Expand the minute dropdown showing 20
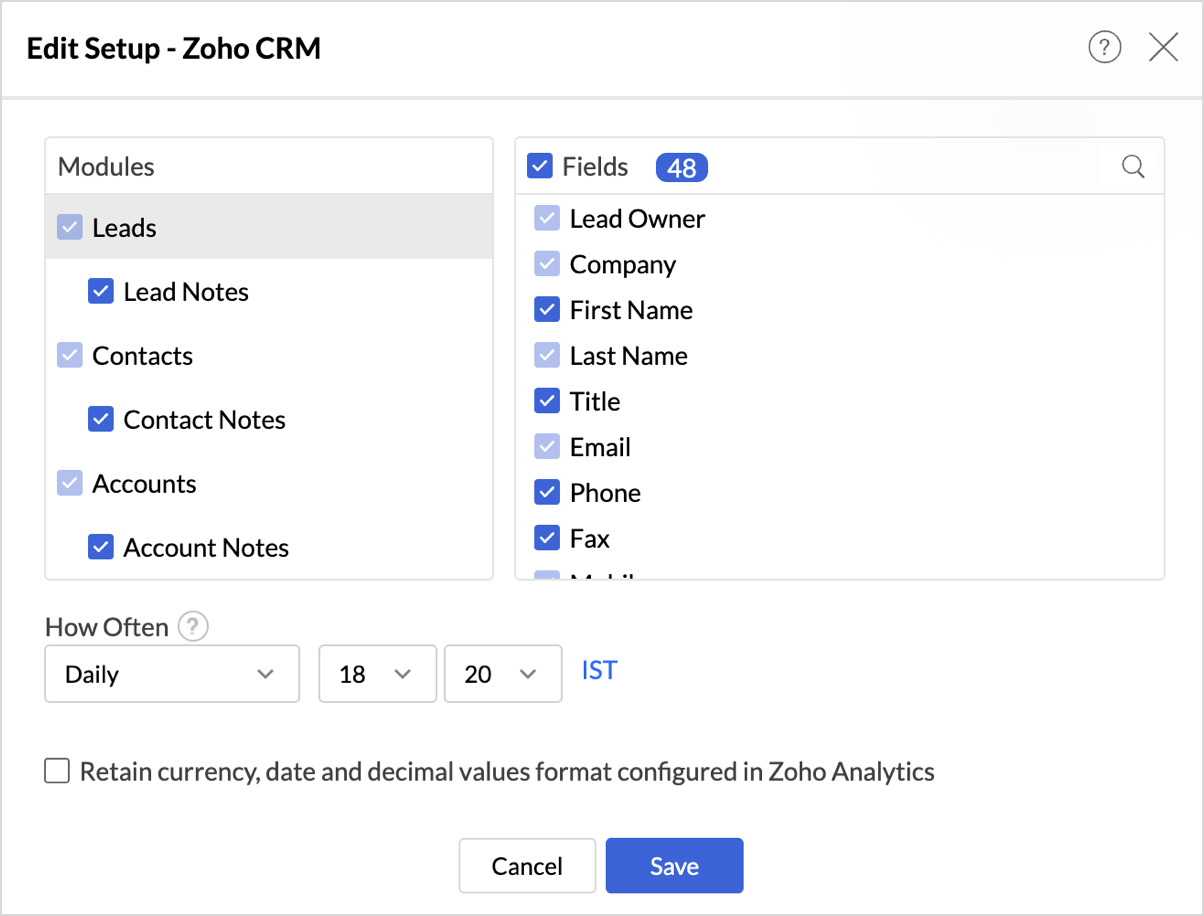Image resolution: width=1204 pixels, height=916 pixels. pos(502,674)
